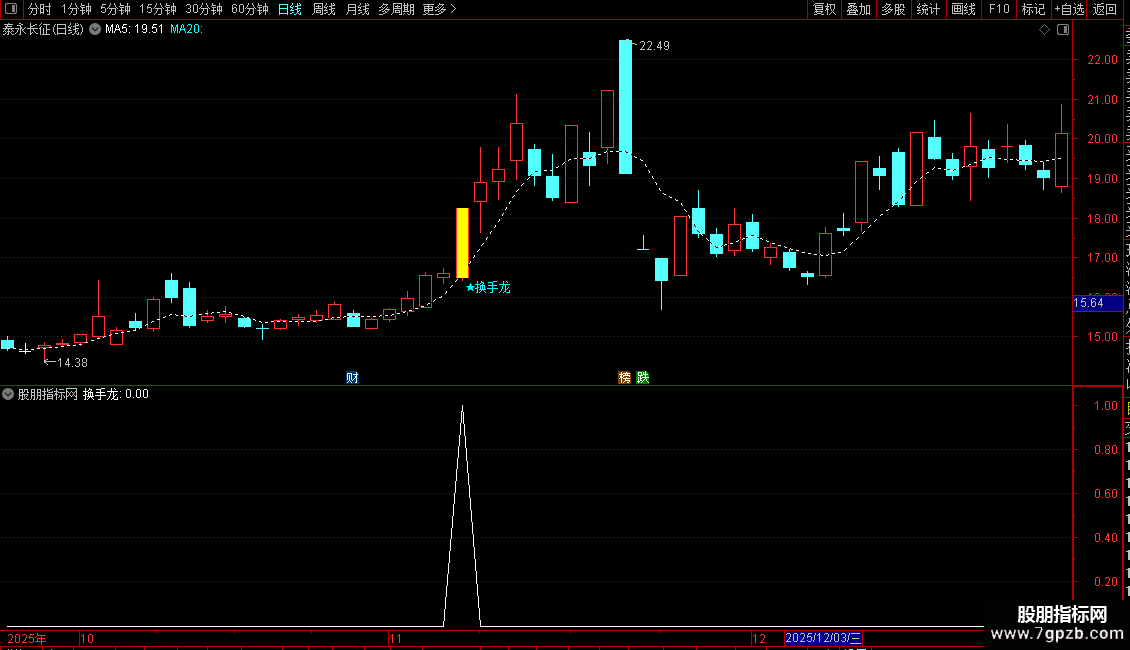Add stock via +自选 button
The height and width of the screenshot is (650, 1130).
1069,9
